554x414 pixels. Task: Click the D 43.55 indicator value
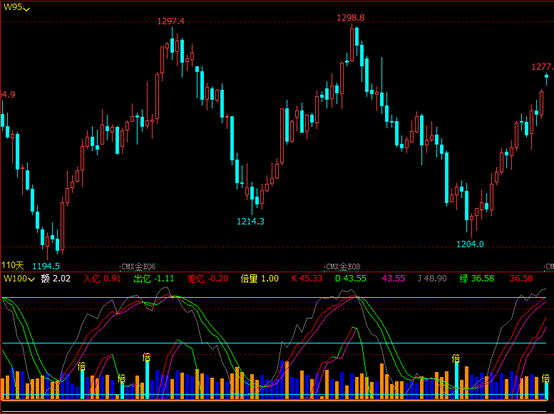pos(351,279)
